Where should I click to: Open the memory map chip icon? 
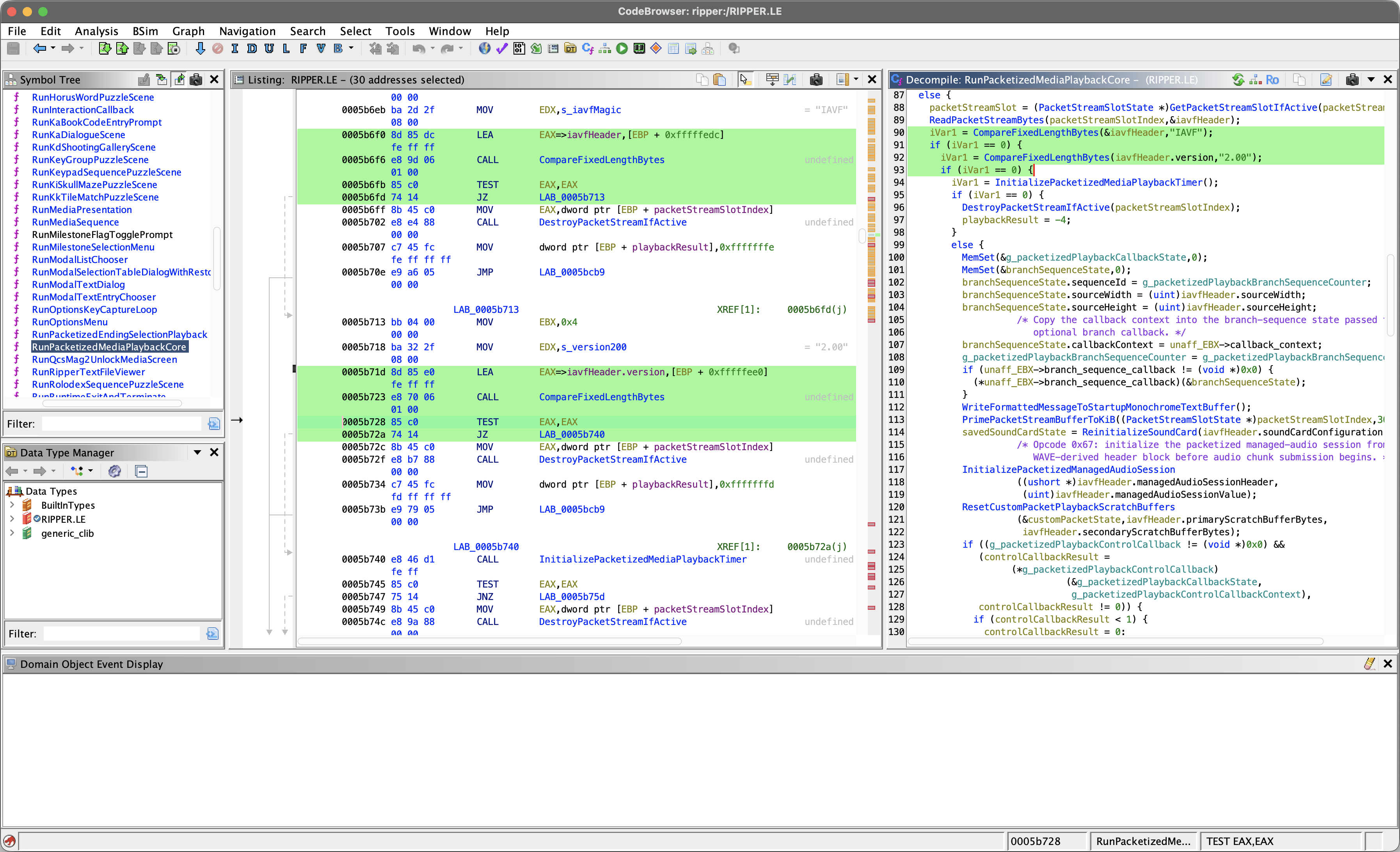click(x=639, y=49)
